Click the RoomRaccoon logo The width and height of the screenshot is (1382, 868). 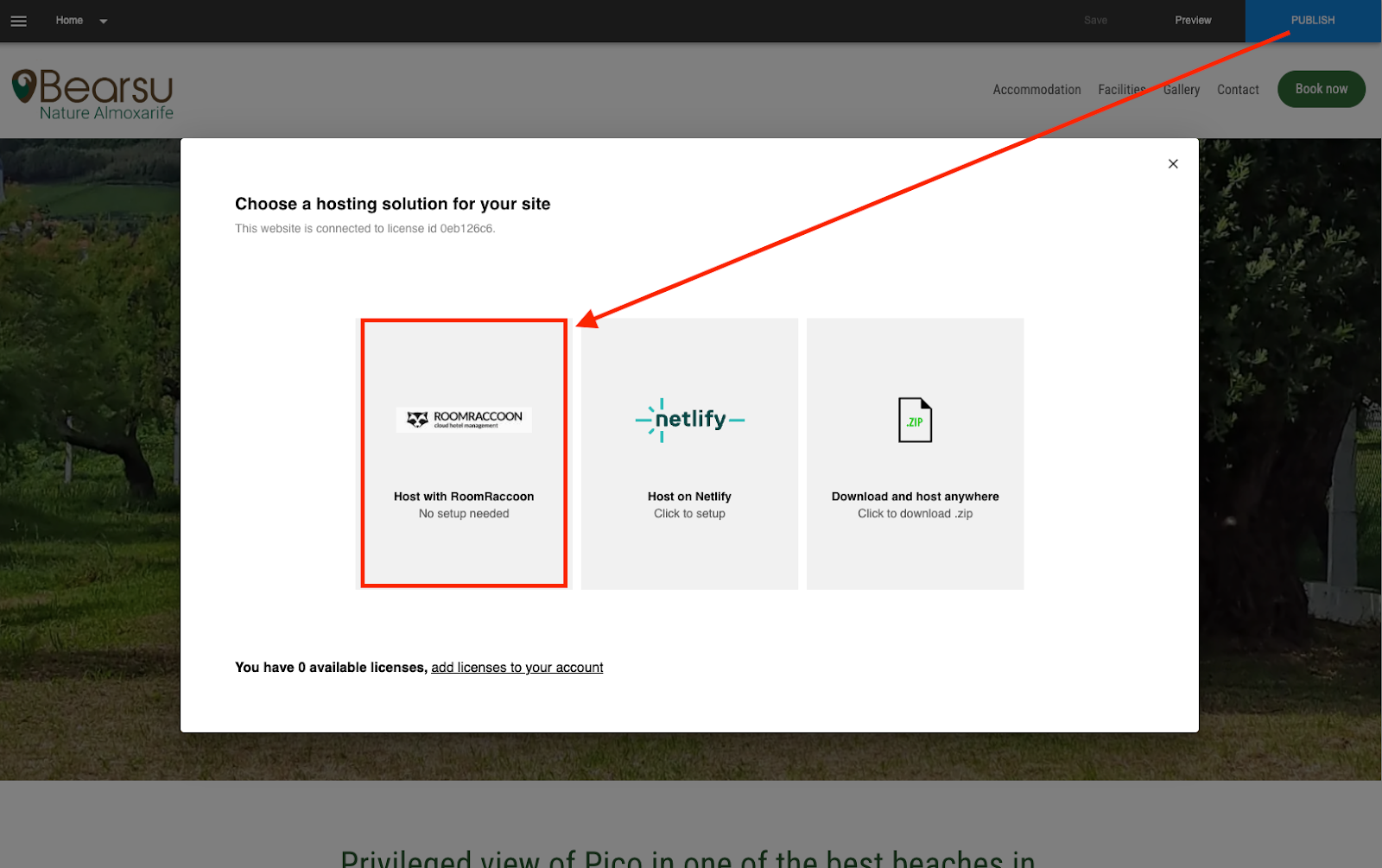pyautogui.click(x=464, y=420)
